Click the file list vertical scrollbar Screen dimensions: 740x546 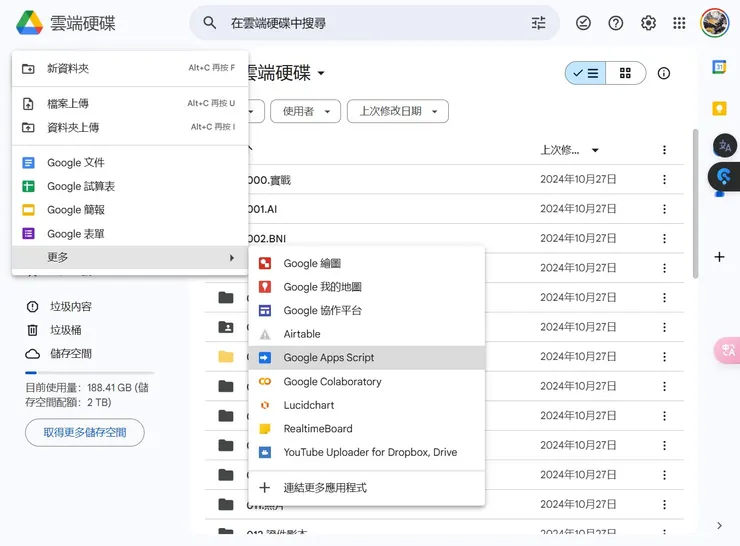click(x=695, y=204)
